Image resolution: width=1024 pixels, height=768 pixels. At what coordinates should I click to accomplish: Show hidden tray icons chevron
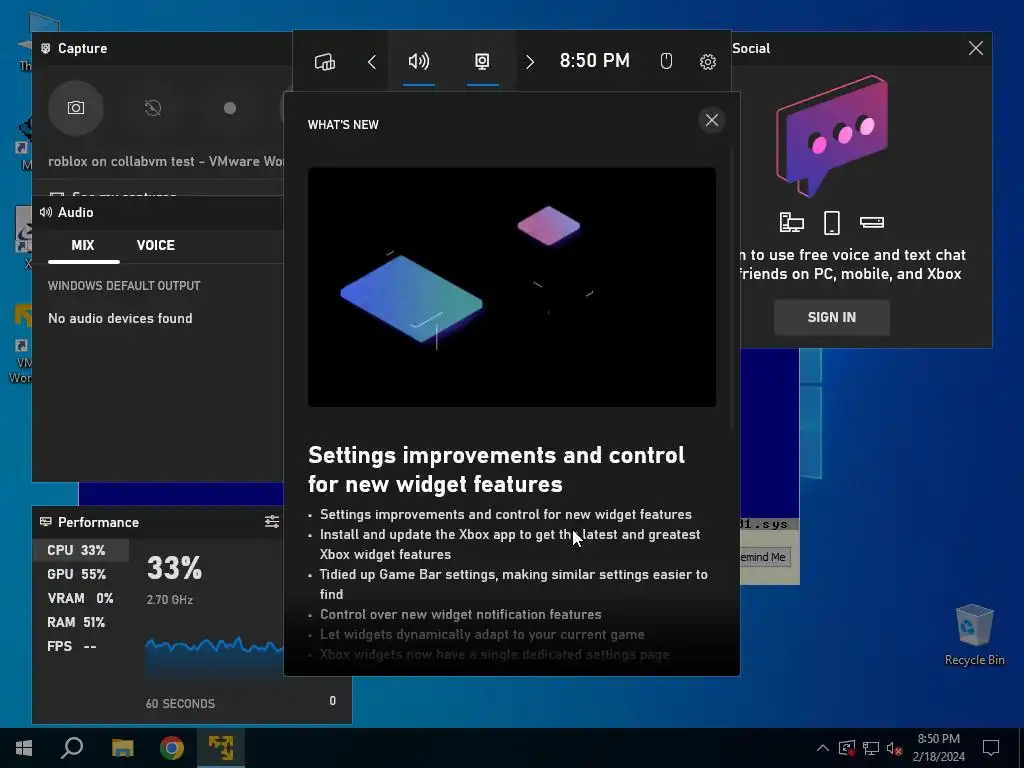(823, 748)
